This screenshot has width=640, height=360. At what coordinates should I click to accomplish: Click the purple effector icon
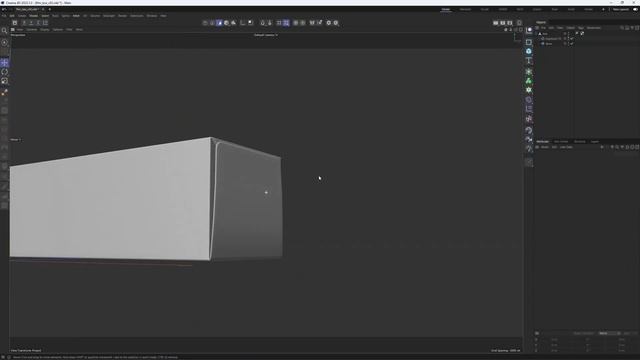(x=529, y=119)
